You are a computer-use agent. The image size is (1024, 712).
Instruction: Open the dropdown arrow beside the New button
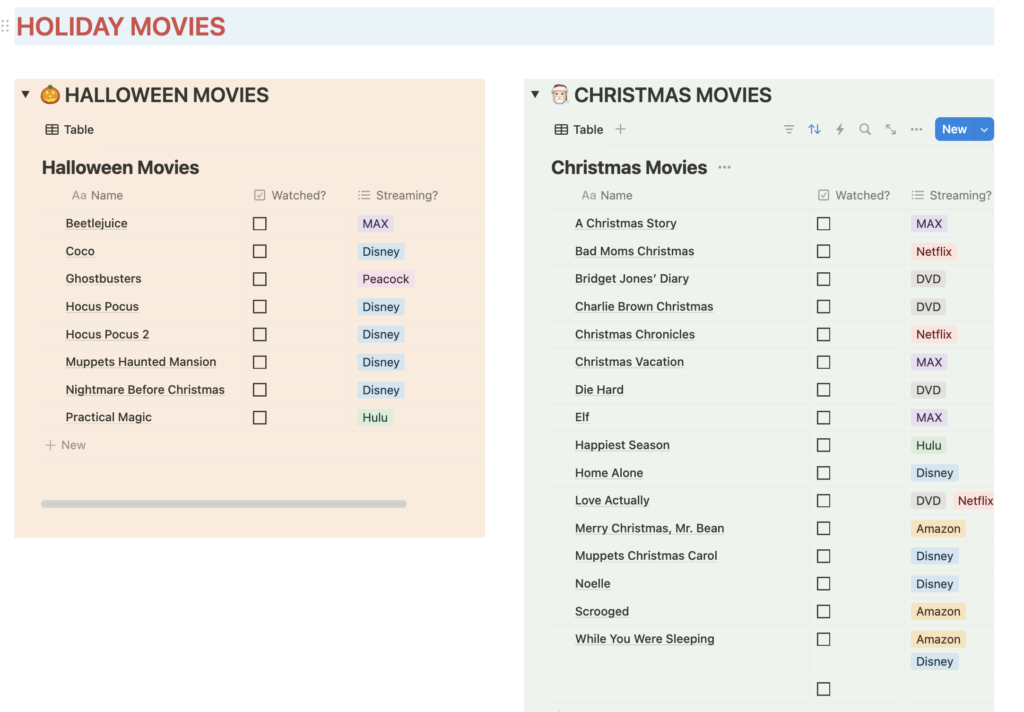(x=984, y=129)
